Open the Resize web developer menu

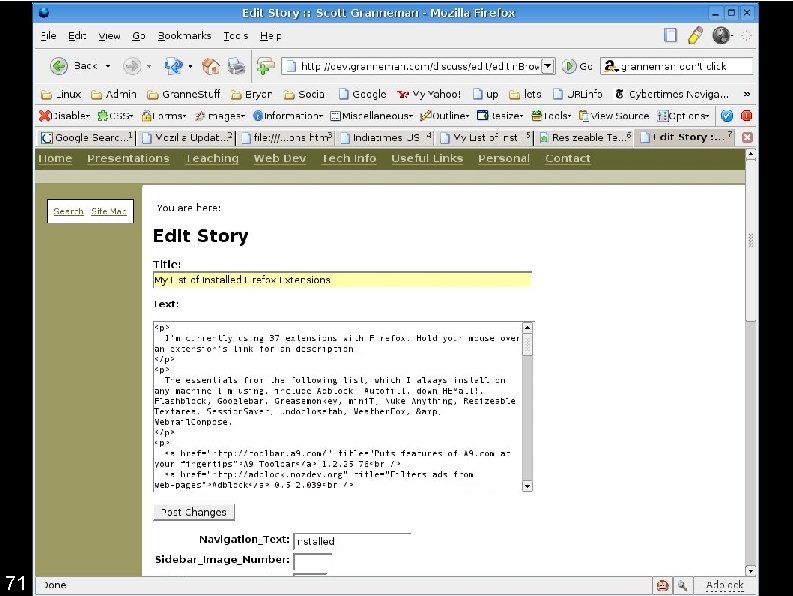pos(500,116)
